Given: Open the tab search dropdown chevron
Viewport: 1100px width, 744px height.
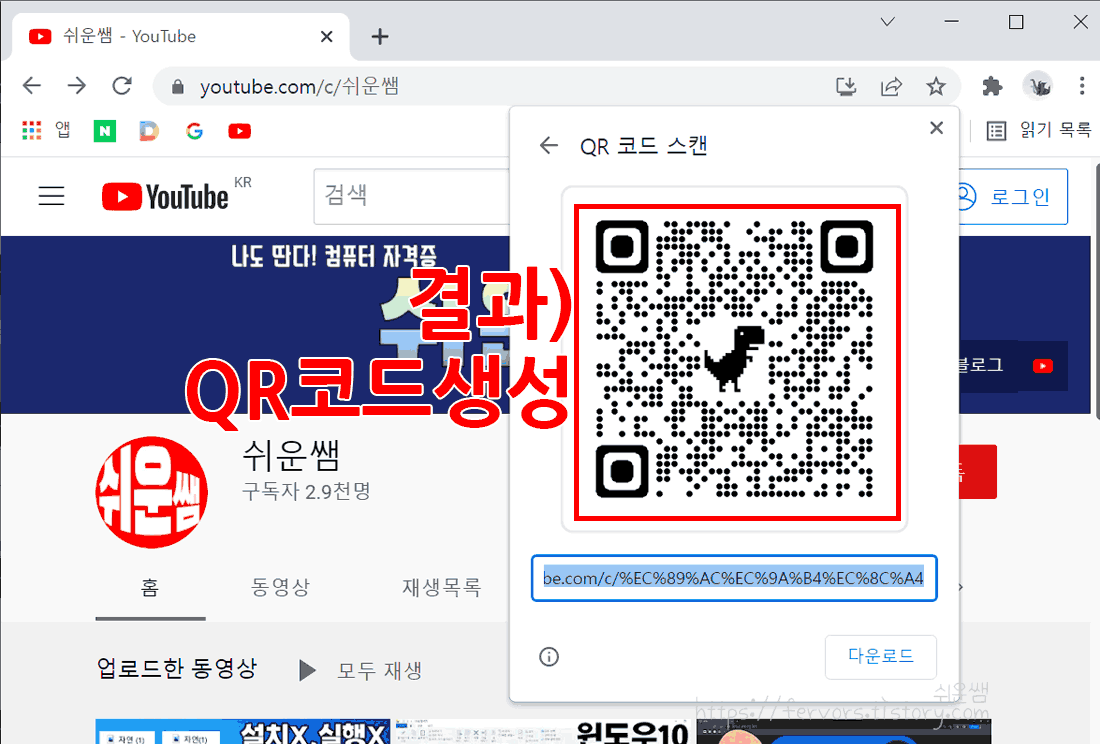Looking at the screenshot, I should [887, 22].
